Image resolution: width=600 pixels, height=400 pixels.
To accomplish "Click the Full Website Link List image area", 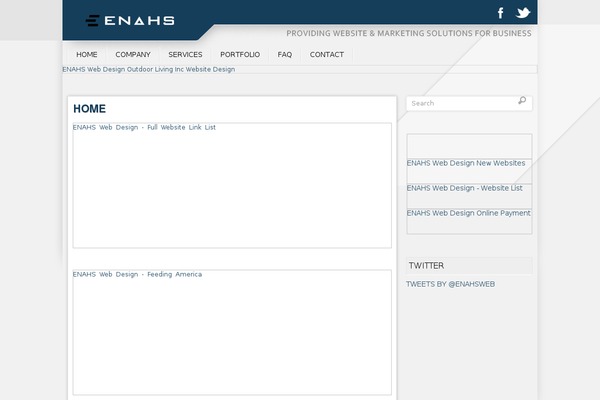I will pos(232,190).
